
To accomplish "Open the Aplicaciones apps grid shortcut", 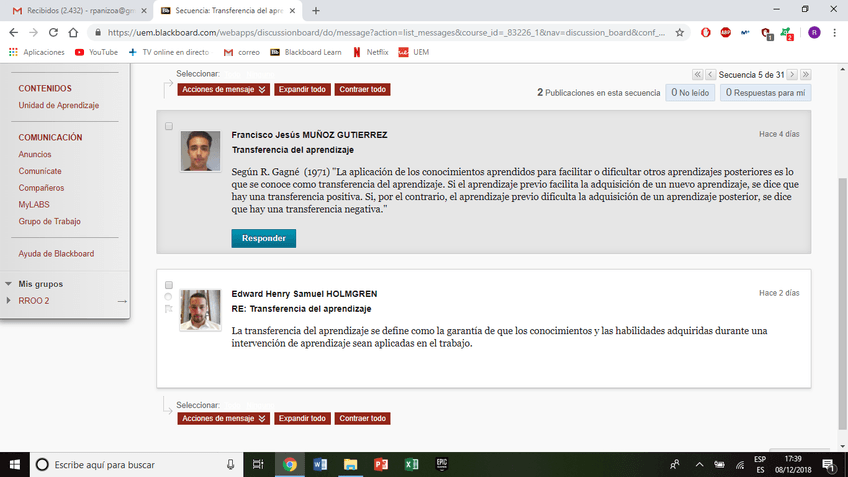I will coord(36,52).
